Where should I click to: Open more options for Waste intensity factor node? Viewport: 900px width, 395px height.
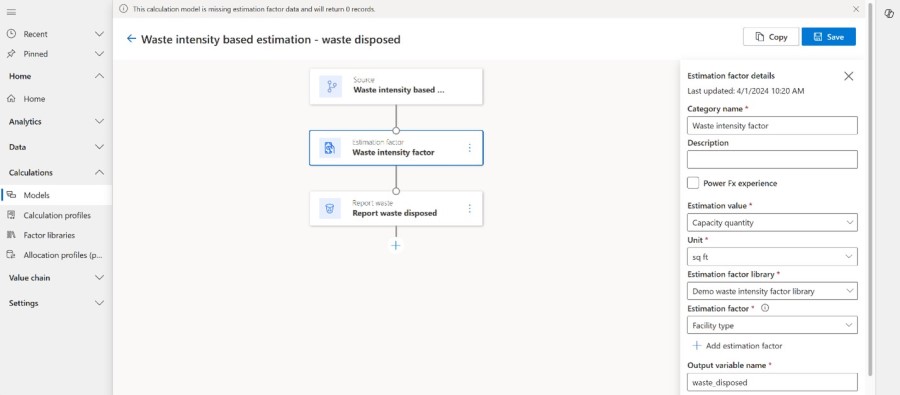pyautogui.click(x=470, y=148)
